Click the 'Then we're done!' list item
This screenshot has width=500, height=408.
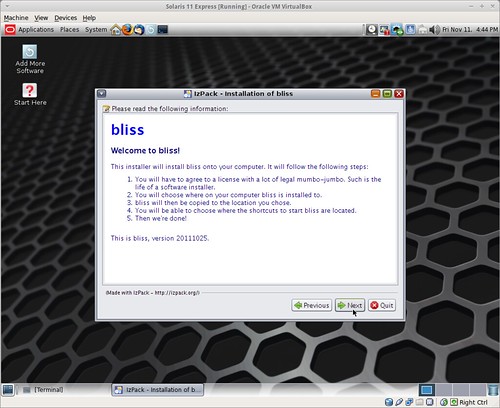click(161, 218)
